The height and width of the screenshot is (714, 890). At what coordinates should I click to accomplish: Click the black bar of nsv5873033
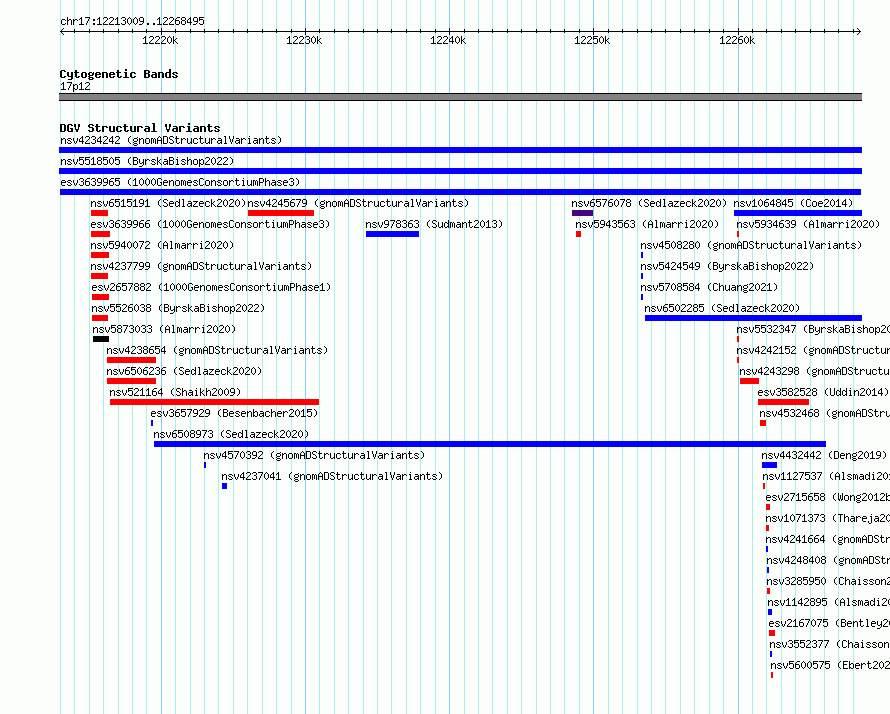[101, 339]
